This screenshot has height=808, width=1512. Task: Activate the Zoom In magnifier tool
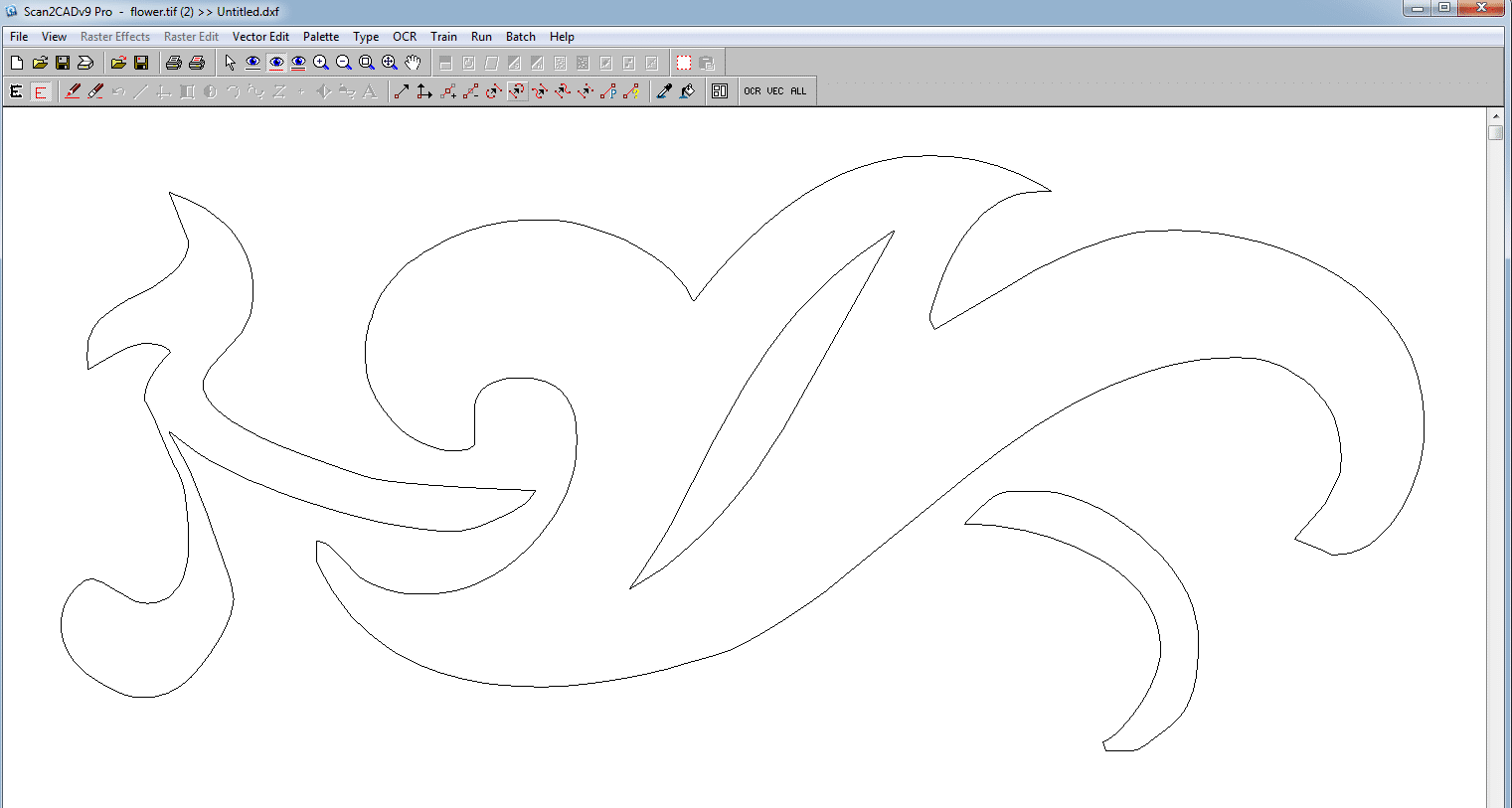point(320,62)
